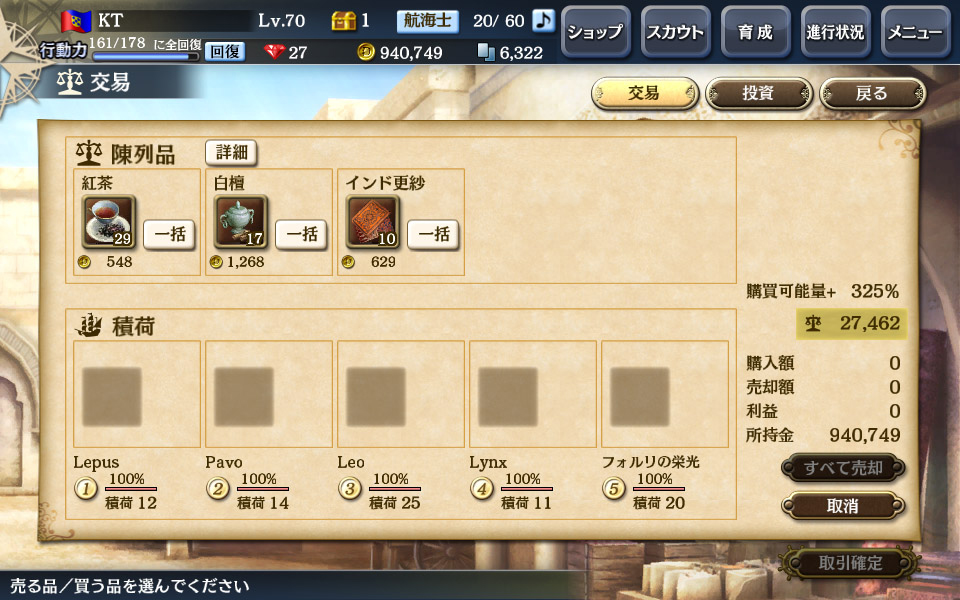Select ship number 5 フォルリの栄光 badge
Image resolution: width=960 pixels, height=600 pixels.
(613, 489)
